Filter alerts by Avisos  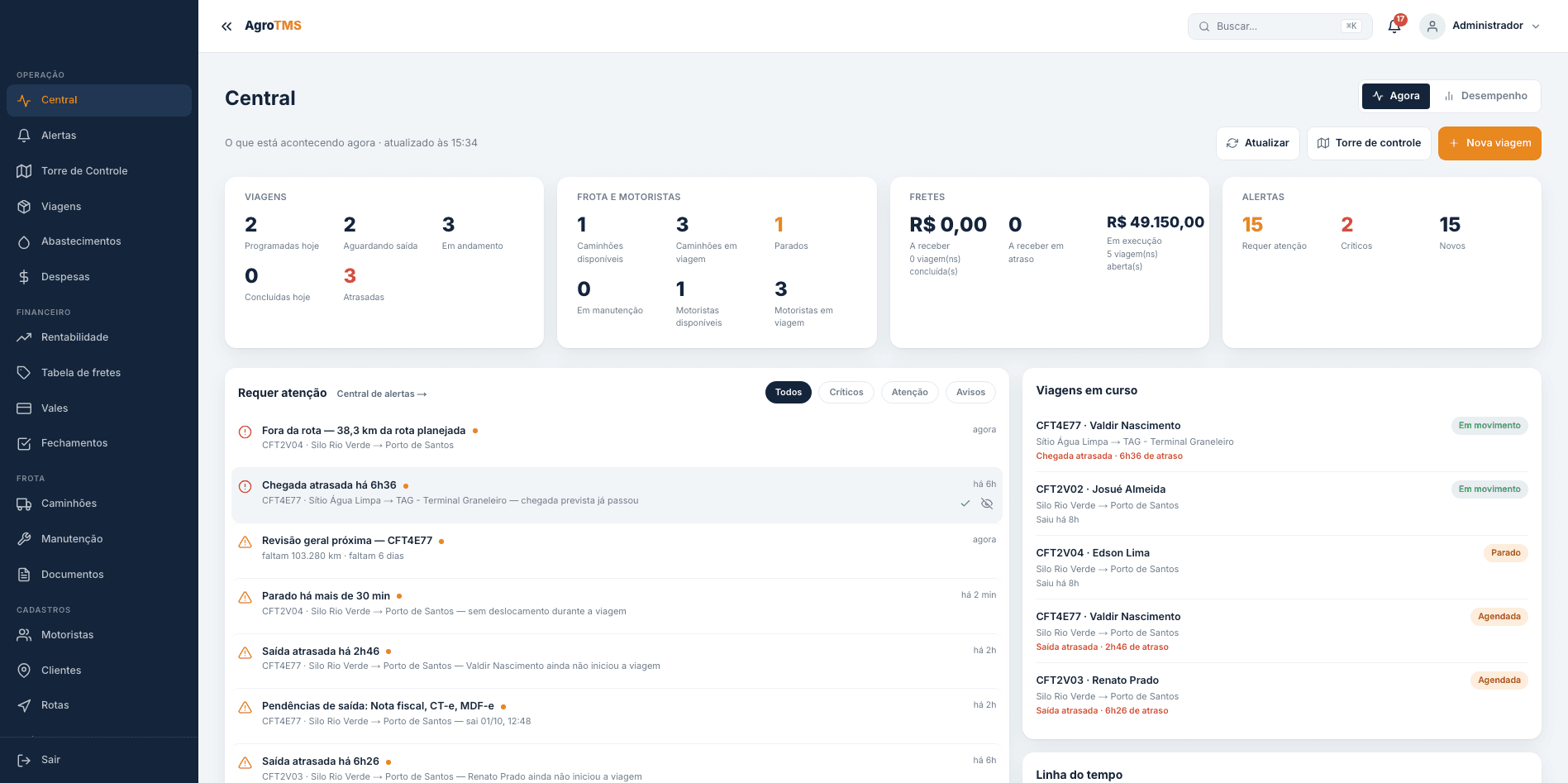coord(970,393)
